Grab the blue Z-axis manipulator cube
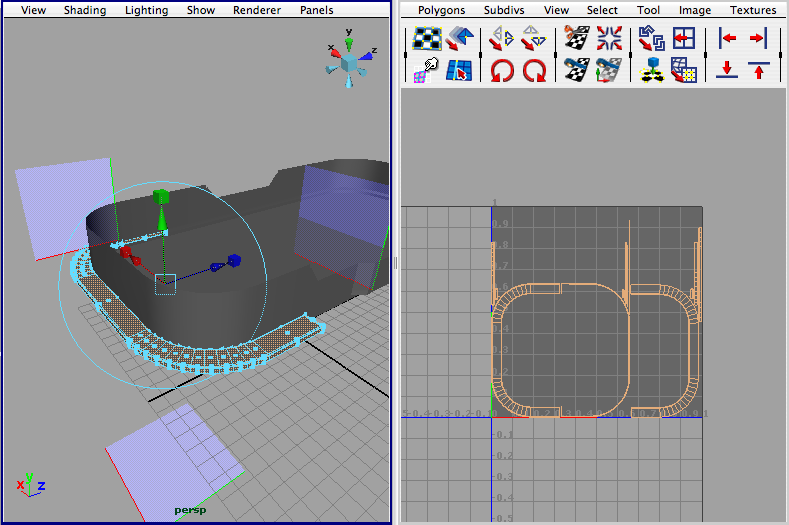 pyautogui.click(x=233, y=260)
